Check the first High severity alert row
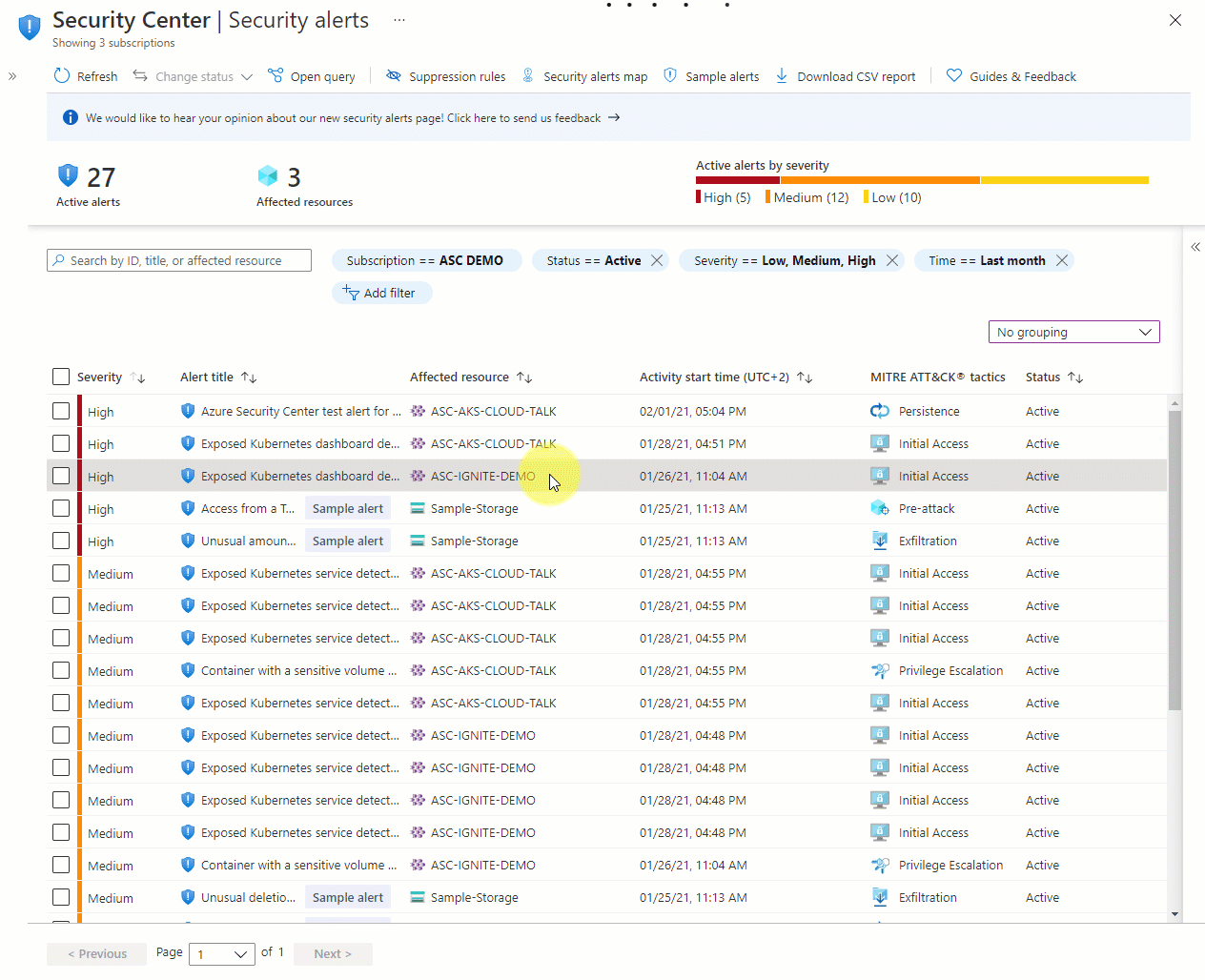The width and height of the screenshot is (1205, 980). [61, 411]
